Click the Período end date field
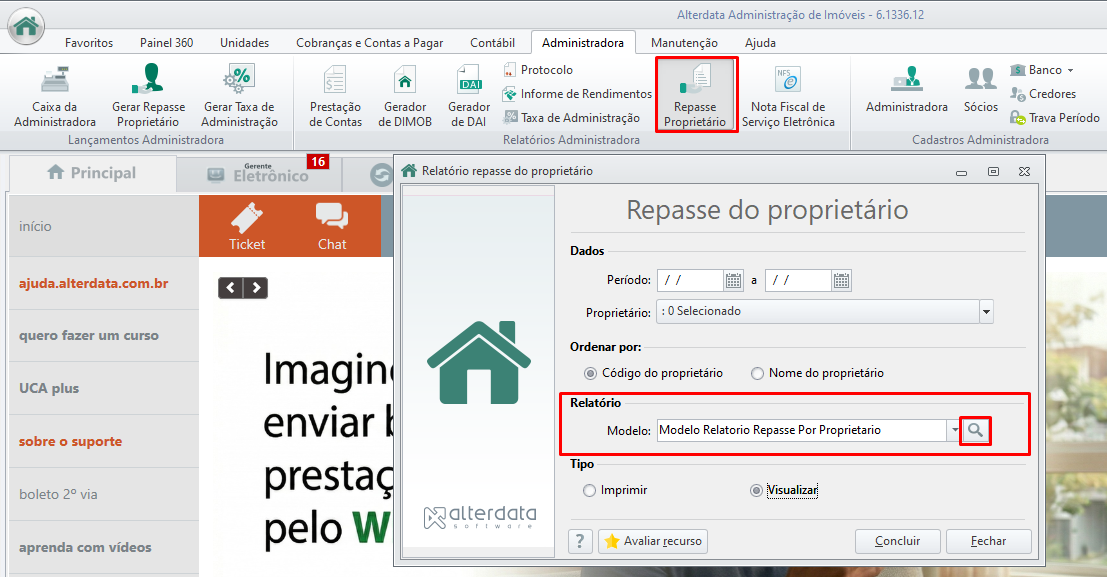This screenshot has height=577, width=1107. tap(798, 280)
